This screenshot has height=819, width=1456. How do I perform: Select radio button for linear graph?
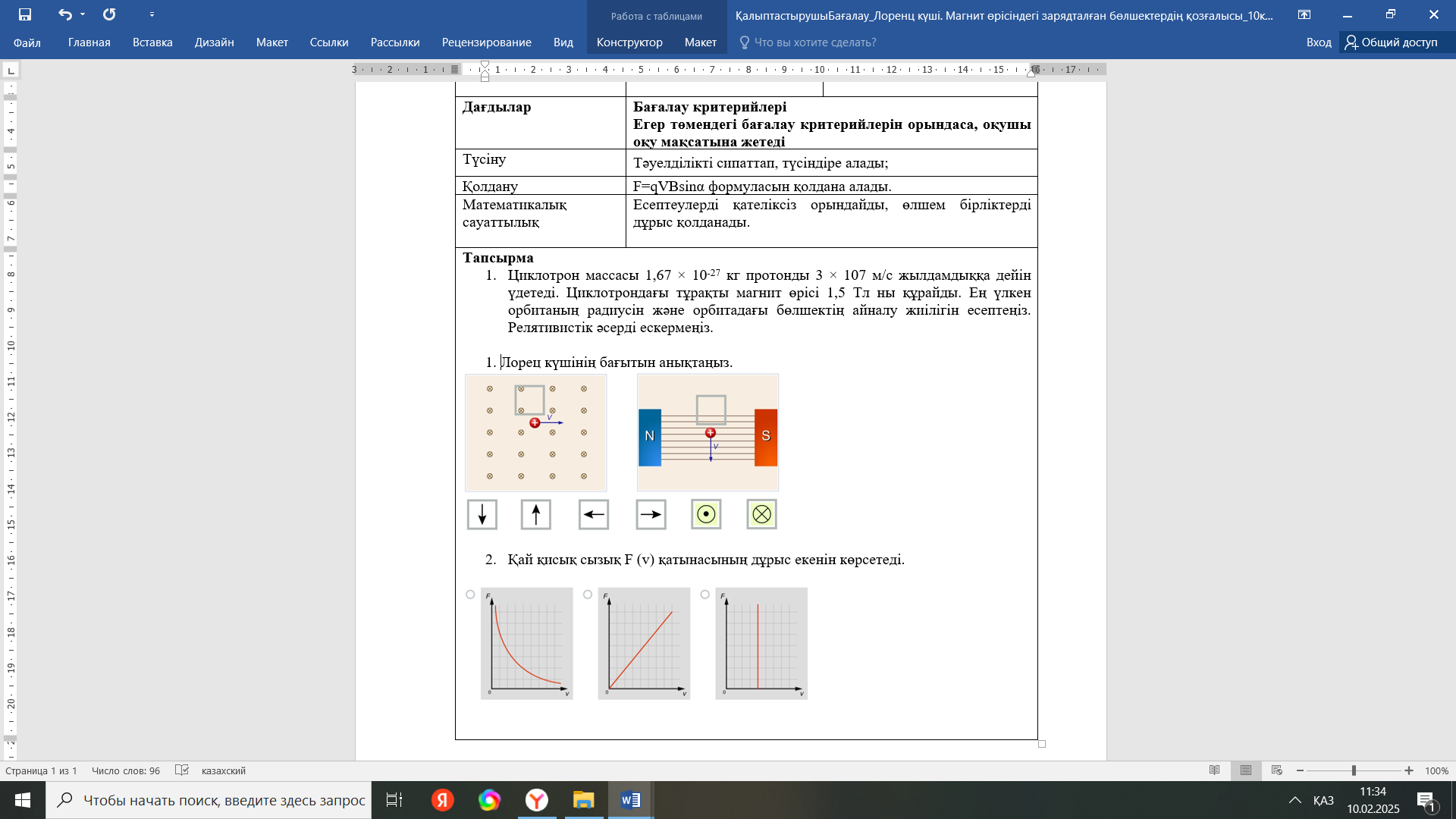pos(588,595)
